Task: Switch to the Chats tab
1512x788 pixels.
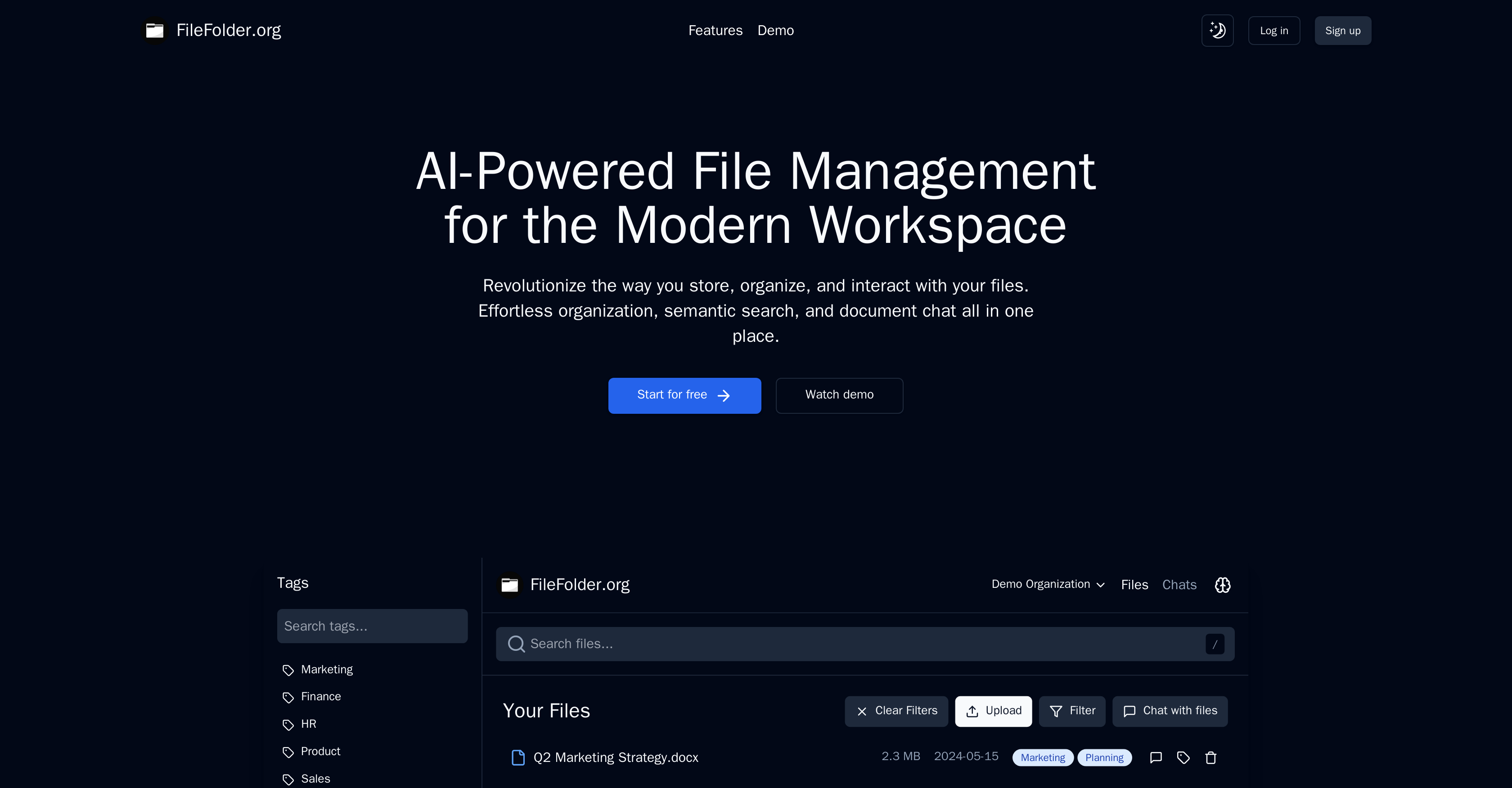Action: pos(1179,584)
